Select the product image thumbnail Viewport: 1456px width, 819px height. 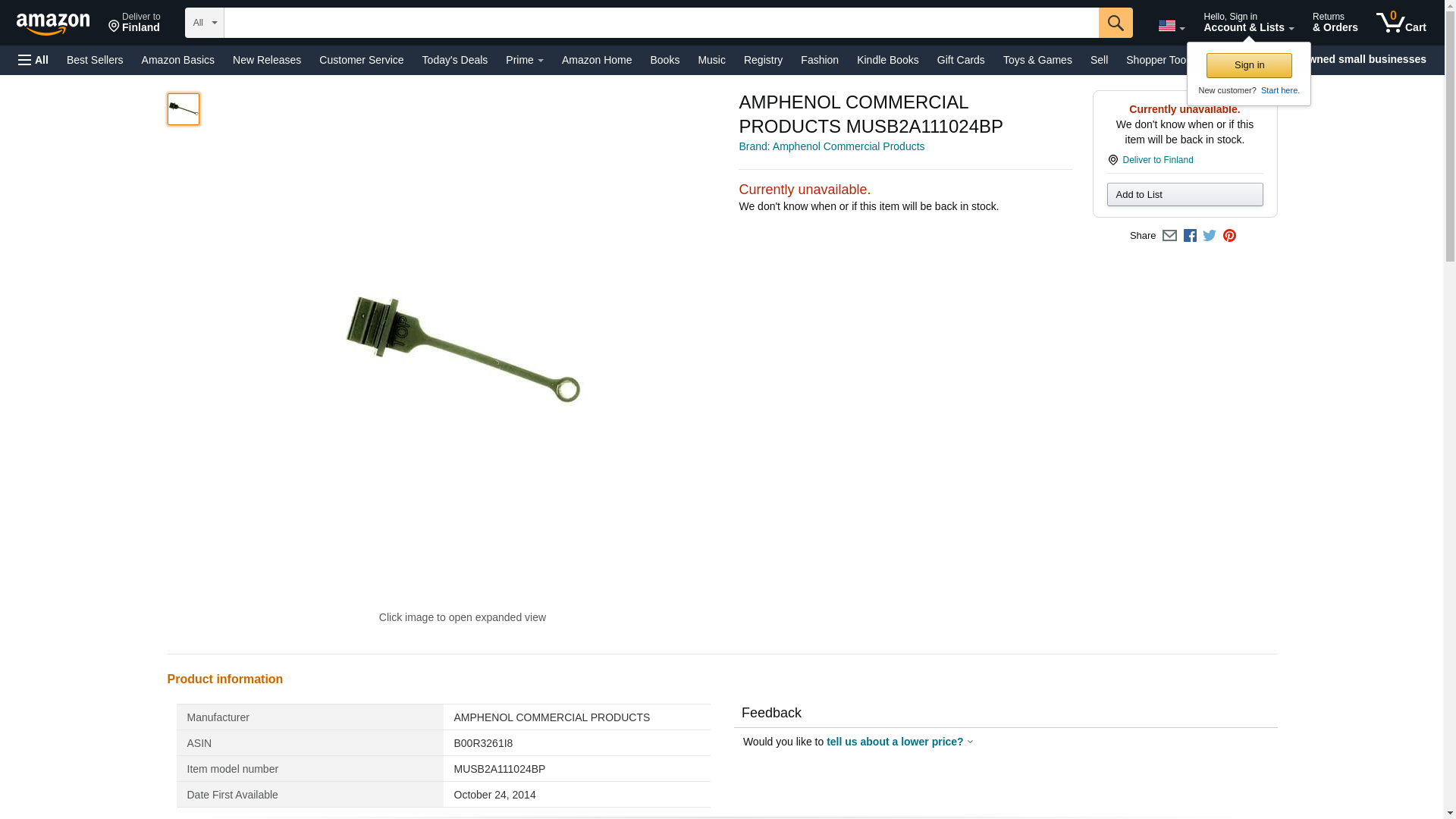pos(184,109)
